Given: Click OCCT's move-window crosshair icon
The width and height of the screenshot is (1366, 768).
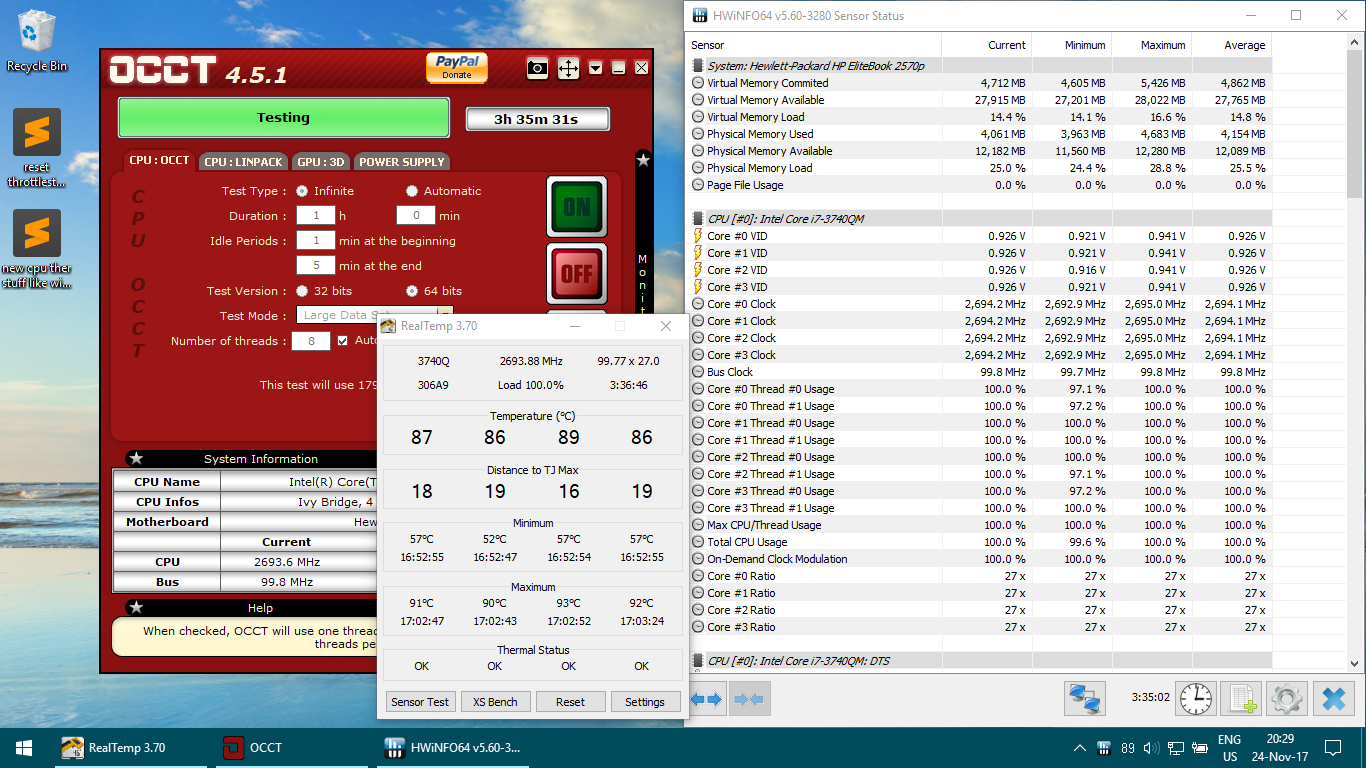Looking at the screenshot, I should [568, 68].
